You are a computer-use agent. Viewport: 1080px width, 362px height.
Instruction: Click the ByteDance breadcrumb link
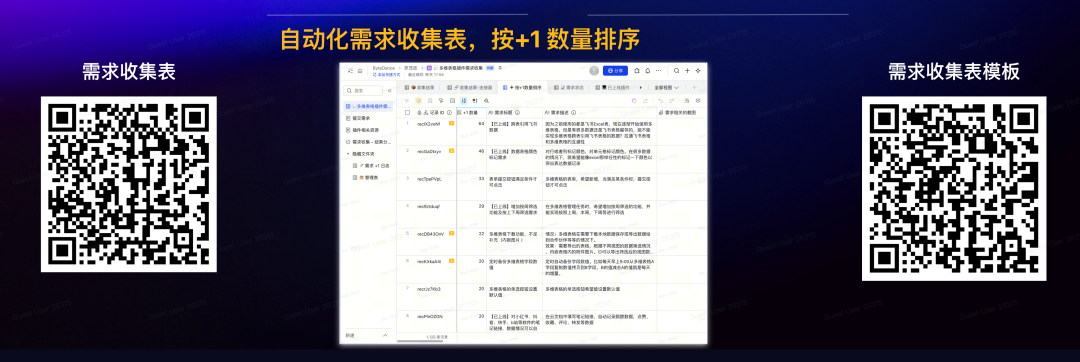(x=384, y=68)
